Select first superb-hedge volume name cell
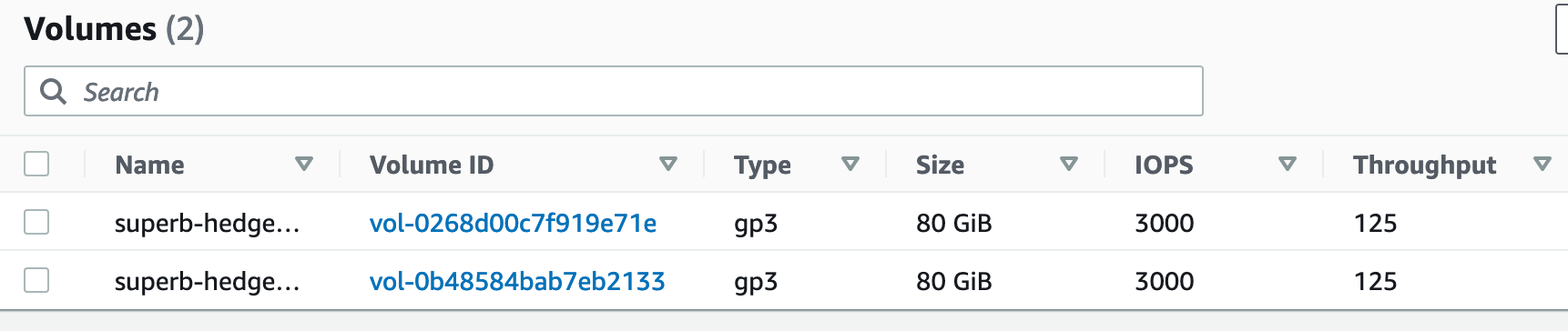Image resolution: width=1568 pixels, height=331 pixels. tap(207, 223)
